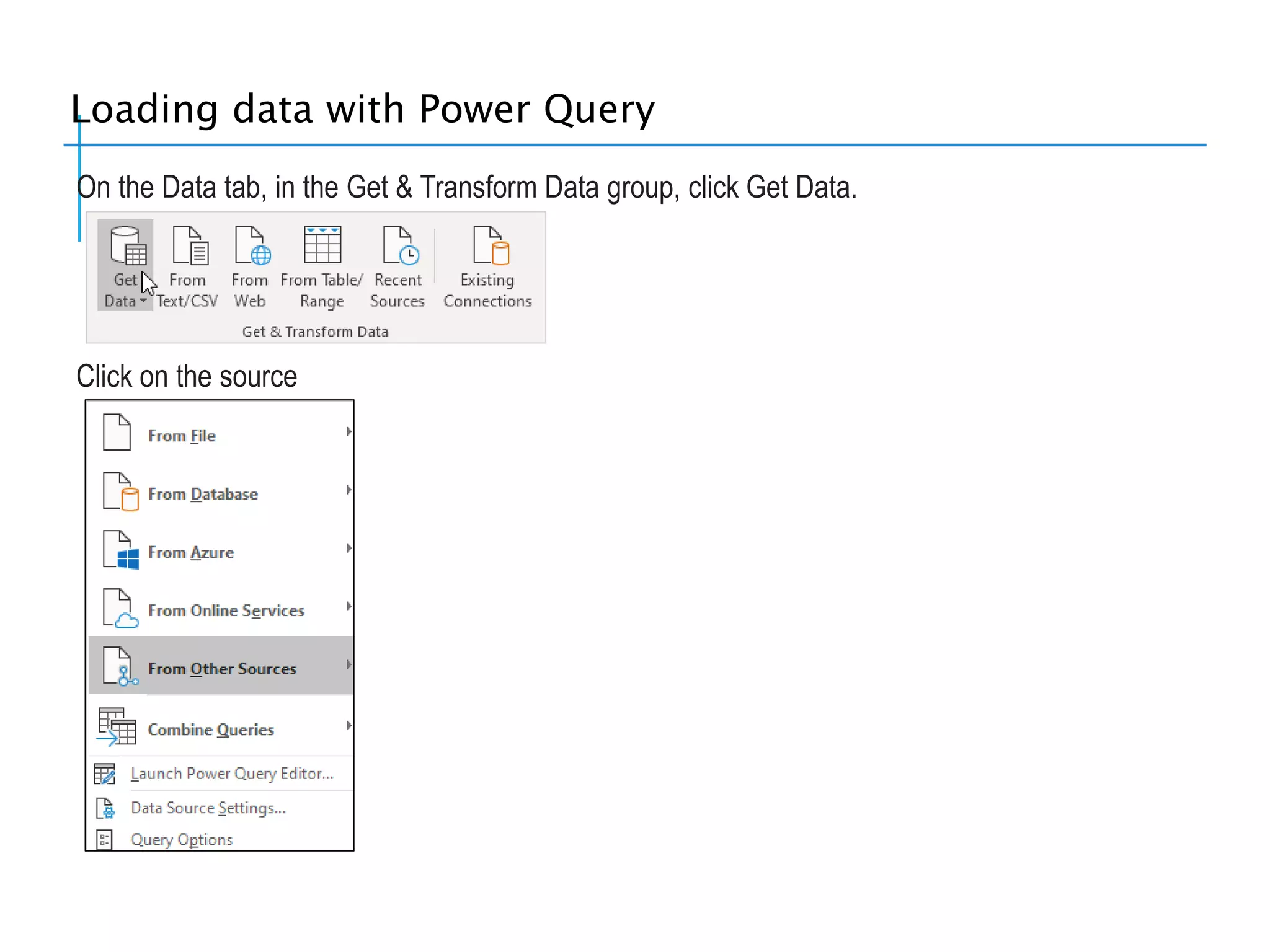Open the Recent Sources icon
This screenshot has height=952, width=1270.
click(400, 246)
